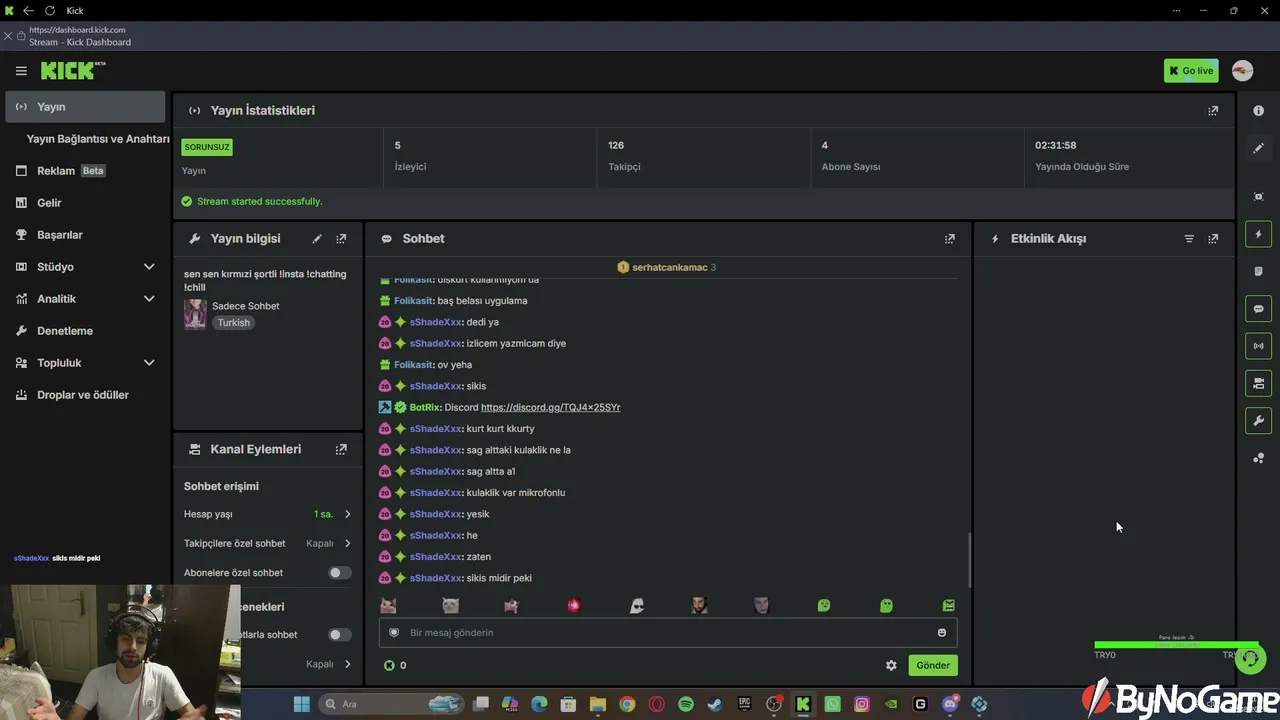Select the white ghost with sunglasses emote
1280x720 pixels.
pyautogui.click(x=637, y=605)
